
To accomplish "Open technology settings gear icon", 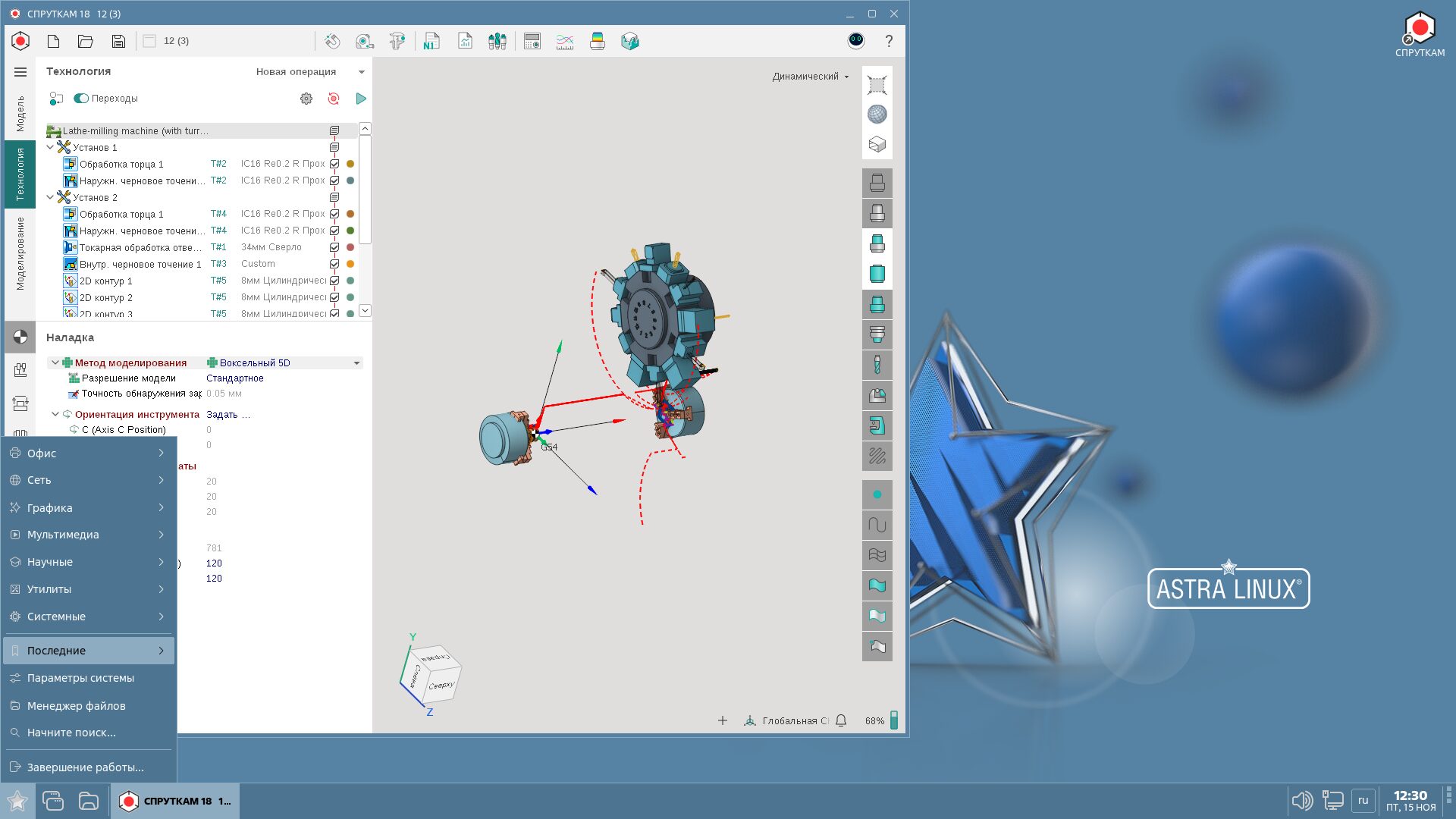I will pos(306,99).
